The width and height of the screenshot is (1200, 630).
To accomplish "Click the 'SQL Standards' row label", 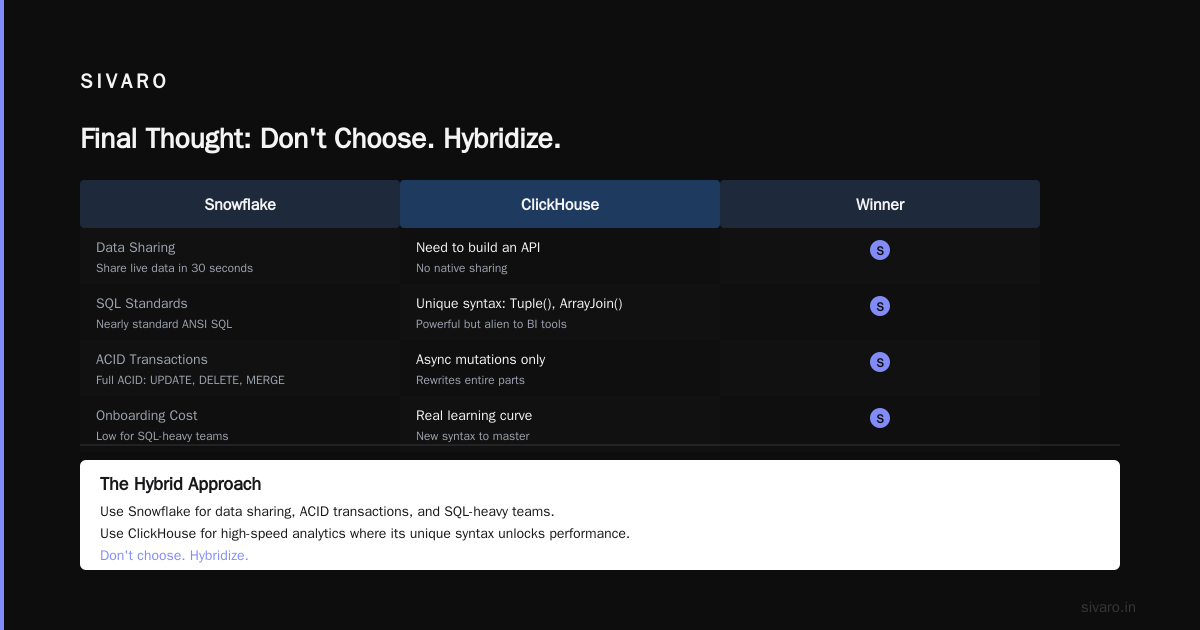I will click(x=142, y=303).
